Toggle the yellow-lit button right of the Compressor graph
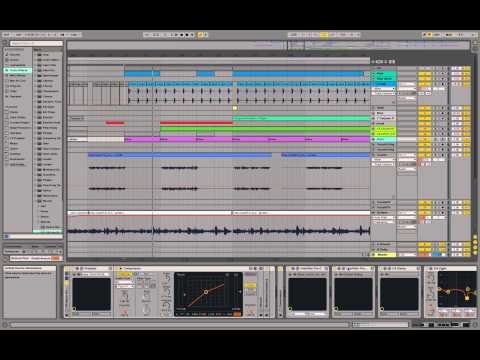The width and height of the screenshot is (480, 360). pos(250,285)
